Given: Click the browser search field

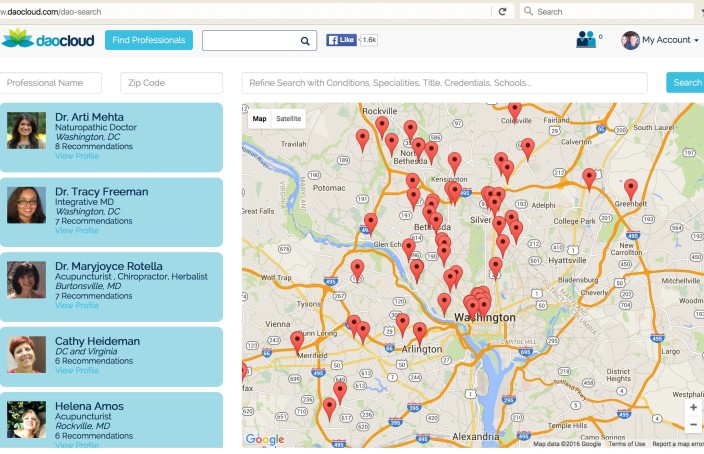Looking at the screenshot, I should coord(606,12).
